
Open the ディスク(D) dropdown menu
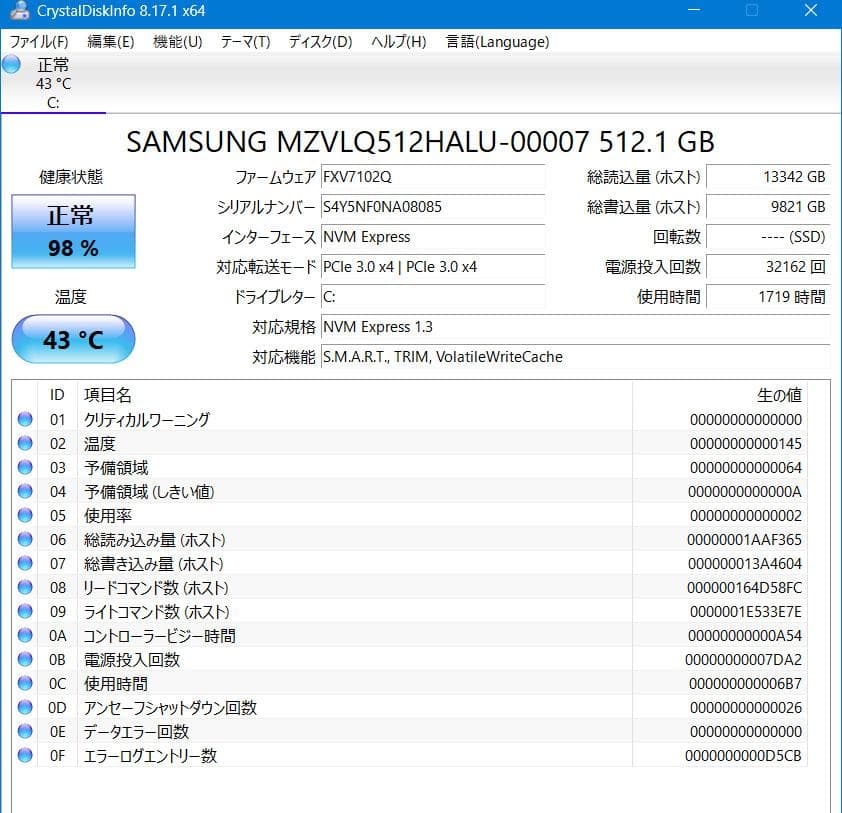click(x=320, y=42)
